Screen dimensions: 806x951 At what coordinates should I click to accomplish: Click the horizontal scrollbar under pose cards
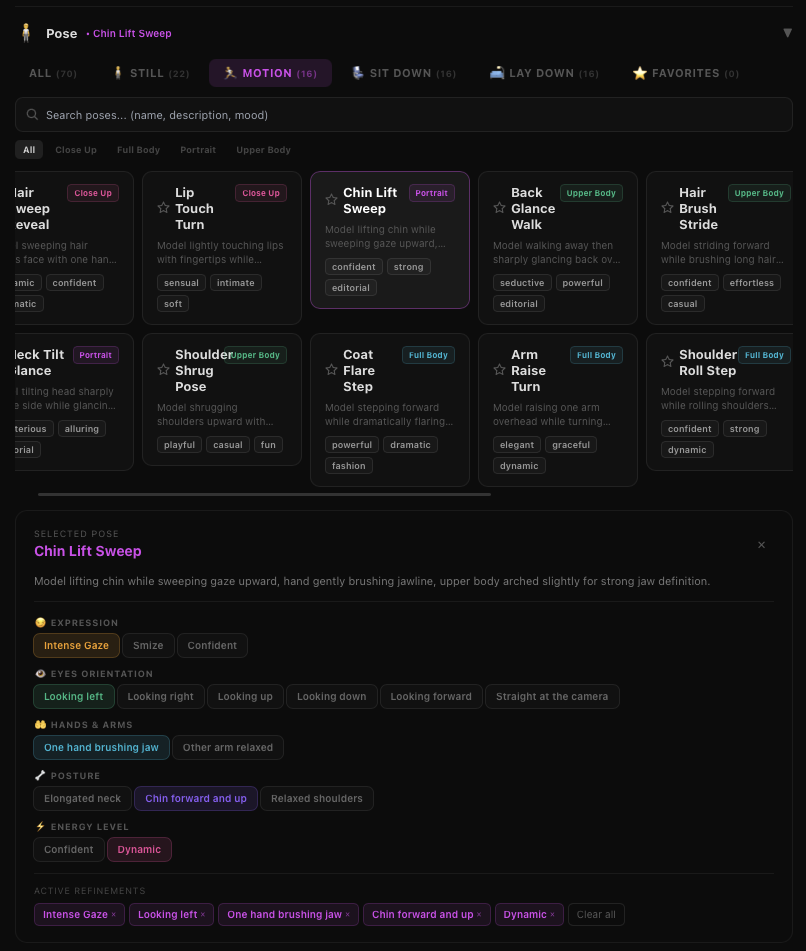point(264,494)
